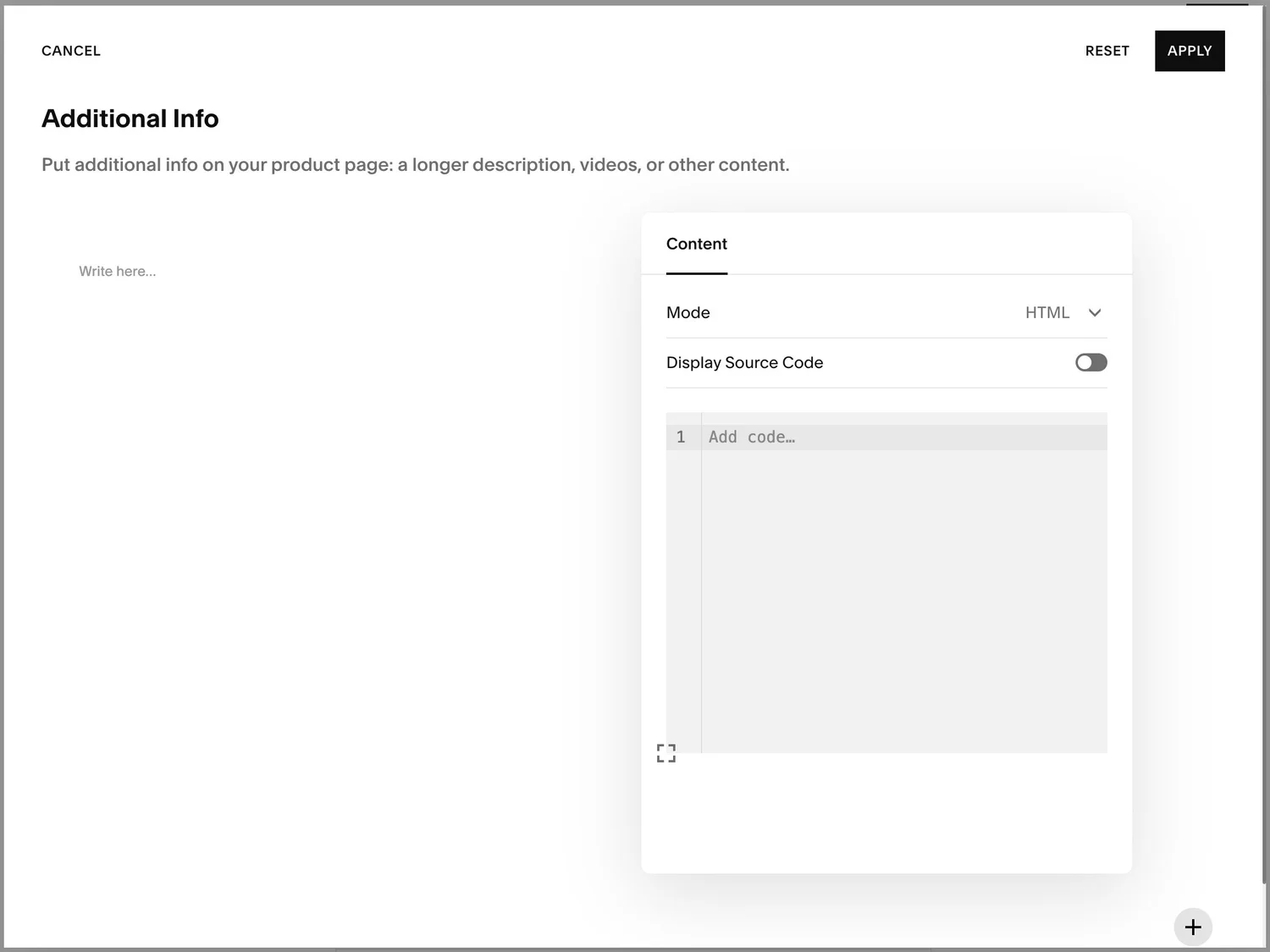Click the floating plus icon bottom right
Image resolution: width=1270 pixels, height=952 pixels.
pos(1193,927)
